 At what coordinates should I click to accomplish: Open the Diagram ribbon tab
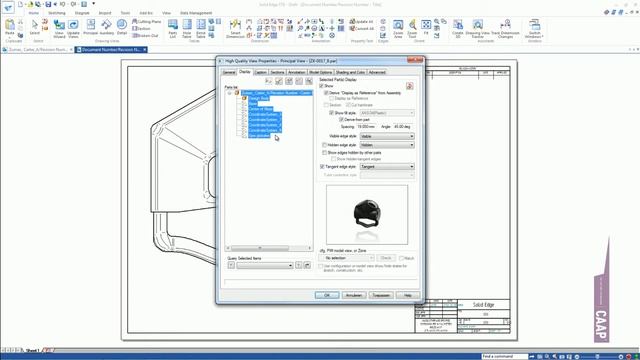82,13
